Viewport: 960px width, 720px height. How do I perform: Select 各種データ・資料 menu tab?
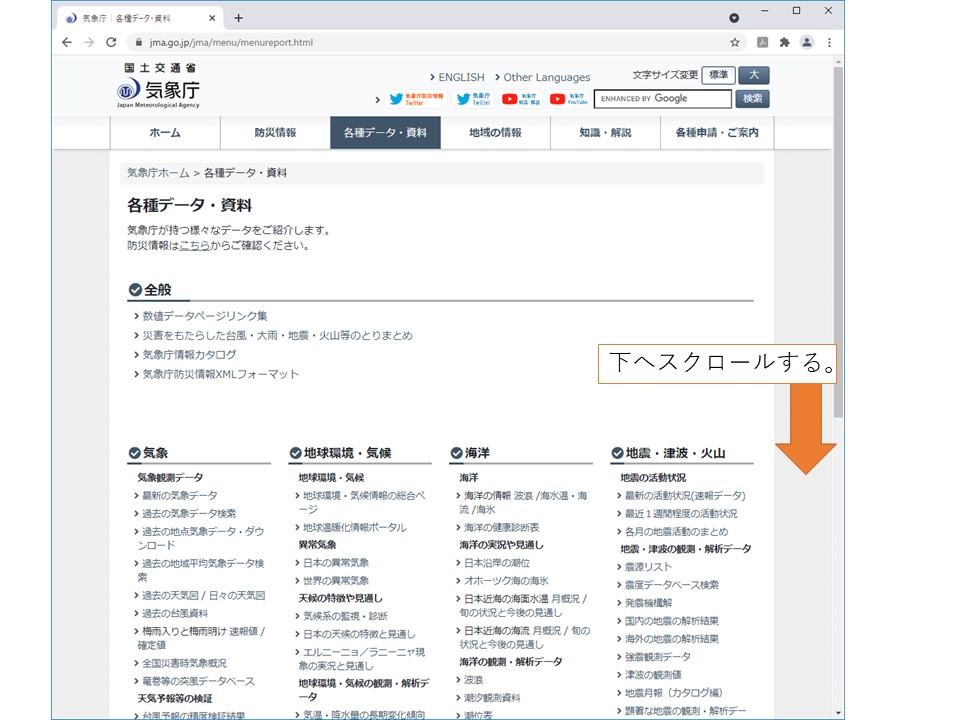385,132
